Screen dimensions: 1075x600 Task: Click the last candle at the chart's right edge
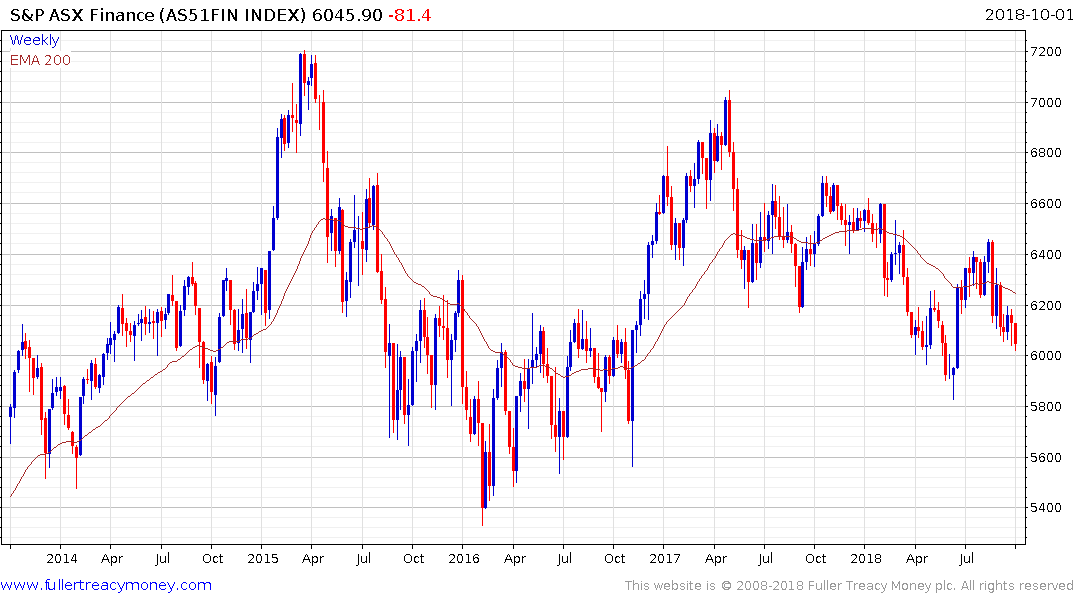pos(1015,335)
